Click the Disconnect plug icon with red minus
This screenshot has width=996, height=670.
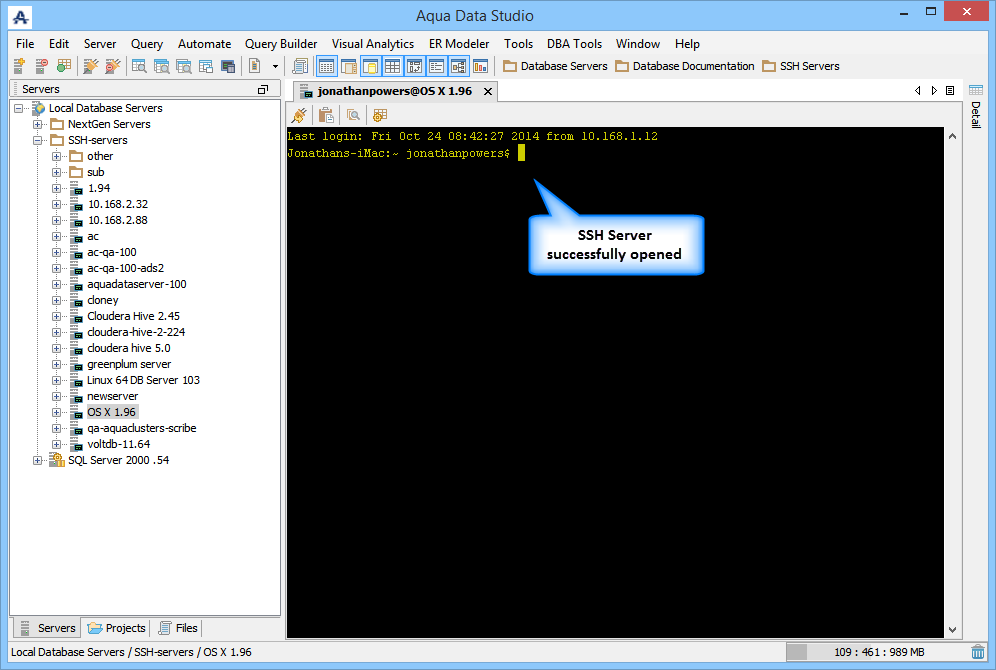112,66
